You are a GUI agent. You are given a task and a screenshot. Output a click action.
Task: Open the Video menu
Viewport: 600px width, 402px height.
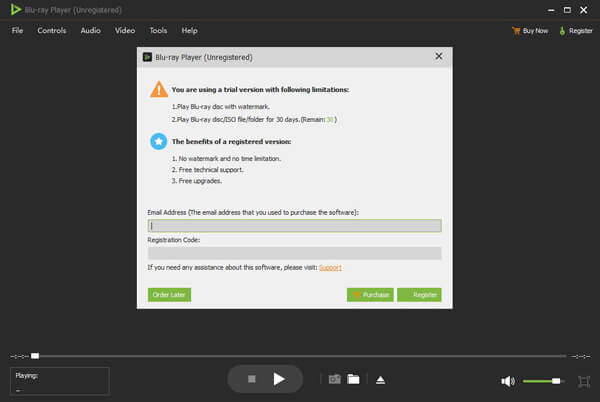(125, 31)
